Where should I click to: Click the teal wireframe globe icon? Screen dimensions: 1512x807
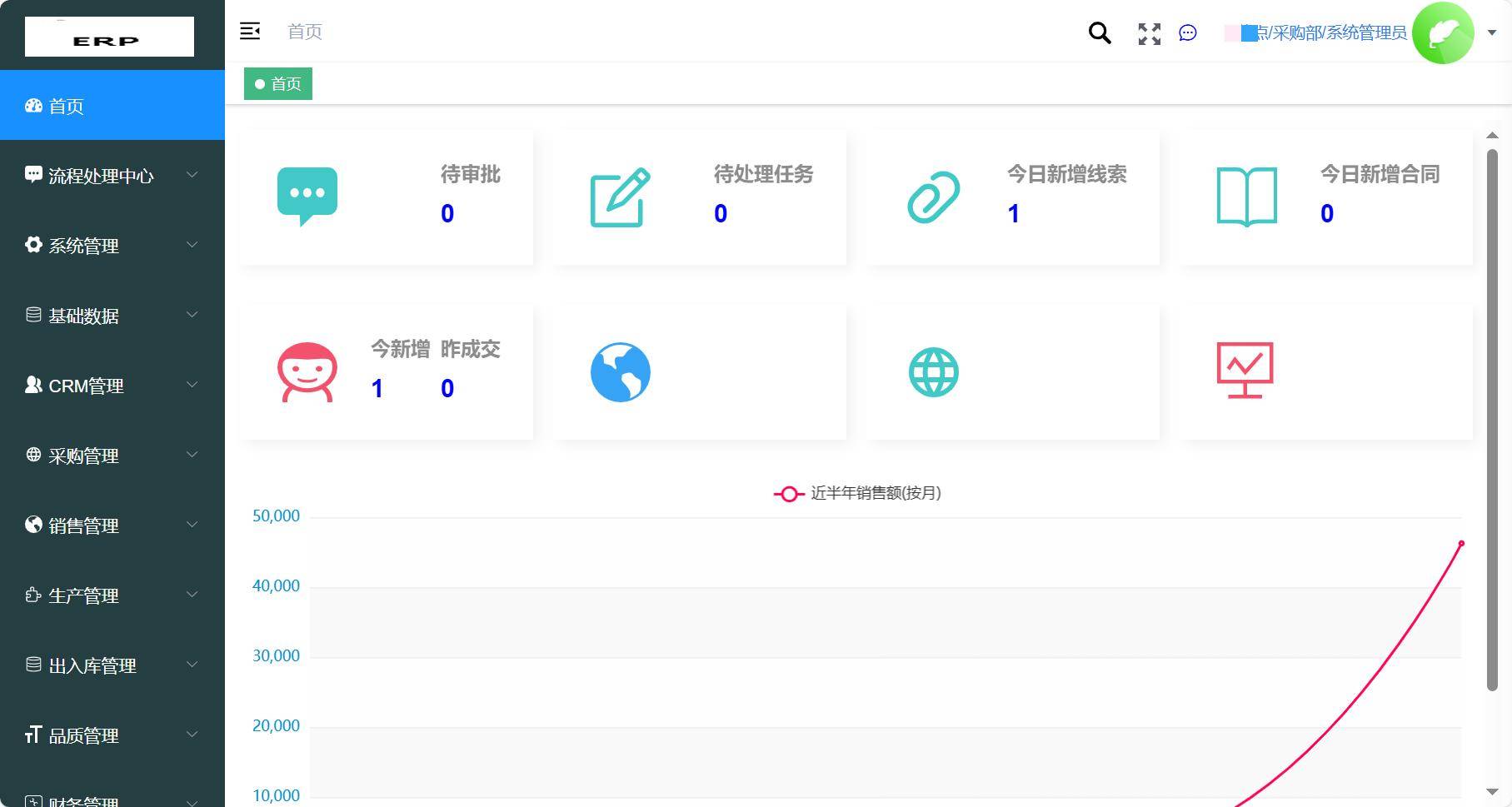(934, 372)
